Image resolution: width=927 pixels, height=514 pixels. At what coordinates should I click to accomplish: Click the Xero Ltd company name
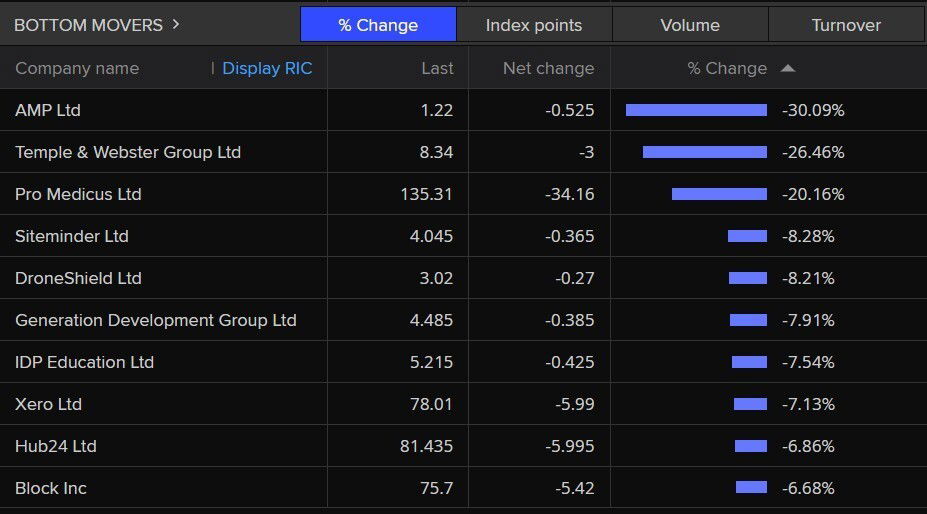pos(48,404)
